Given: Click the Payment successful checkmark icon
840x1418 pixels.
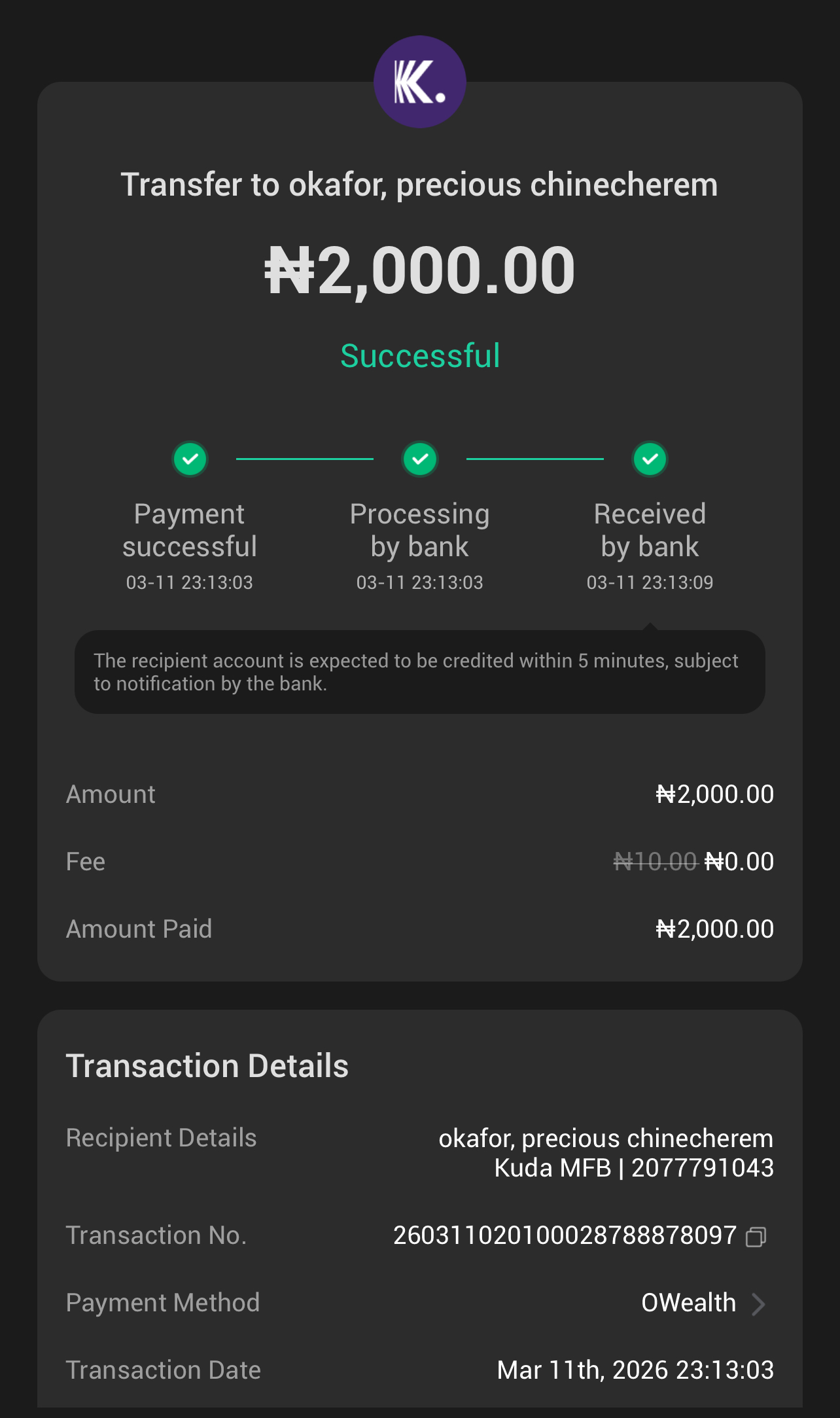Looking at the screenshot, I should click(x=190, y=459).
